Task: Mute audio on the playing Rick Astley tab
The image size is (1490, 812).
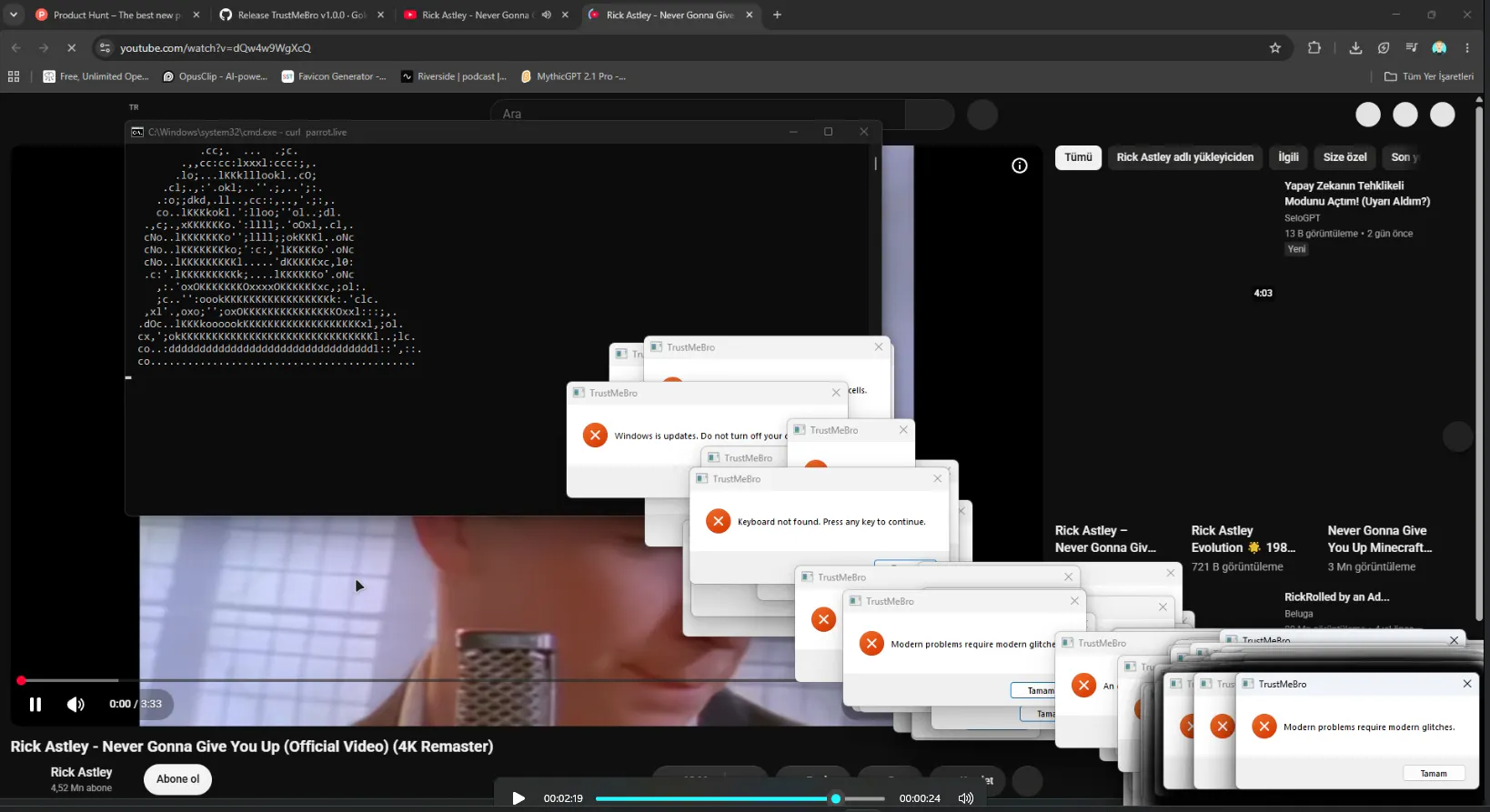Action: 547,15
